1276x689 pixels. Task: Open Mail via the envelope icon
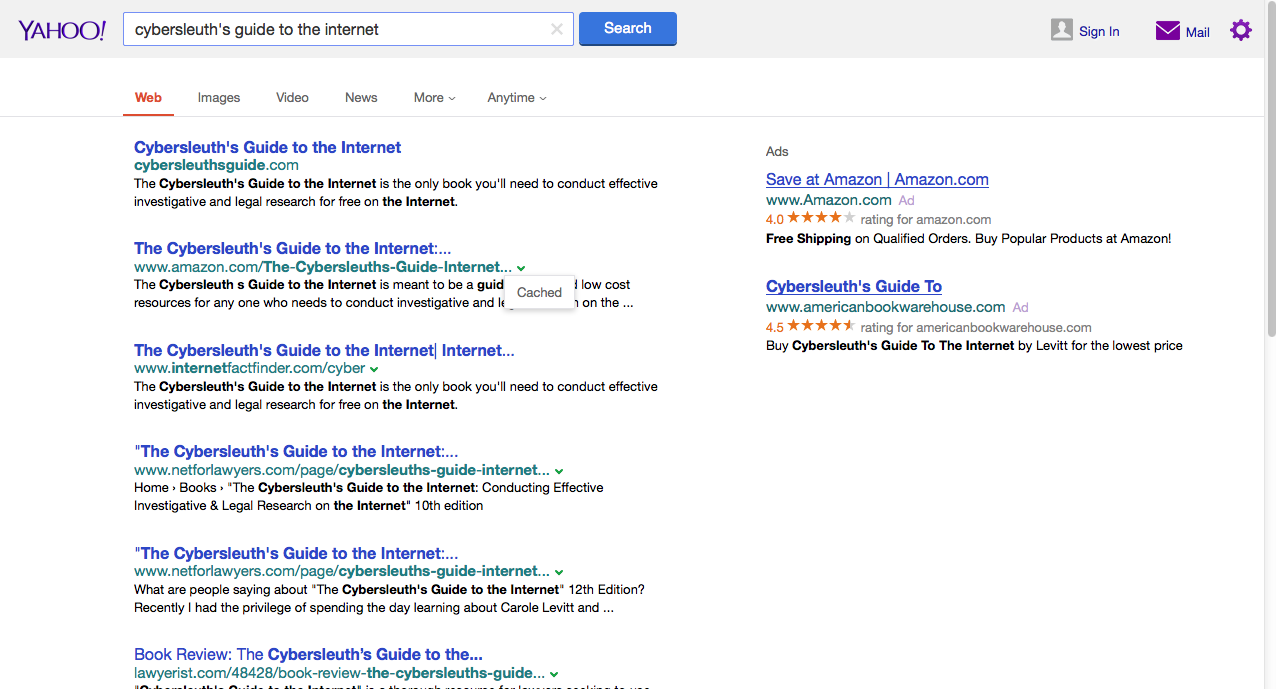click(1168, 31)
